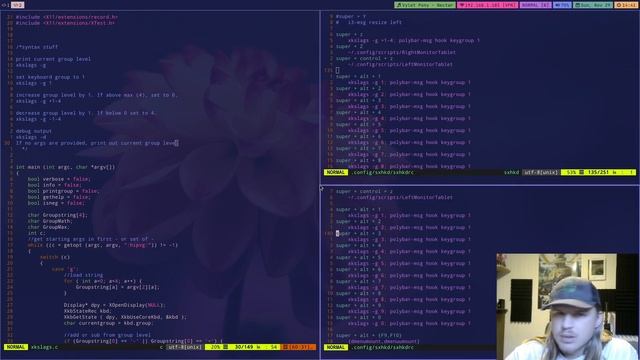Click NORMAL mode in top-right pane statusline

point(336,172)
